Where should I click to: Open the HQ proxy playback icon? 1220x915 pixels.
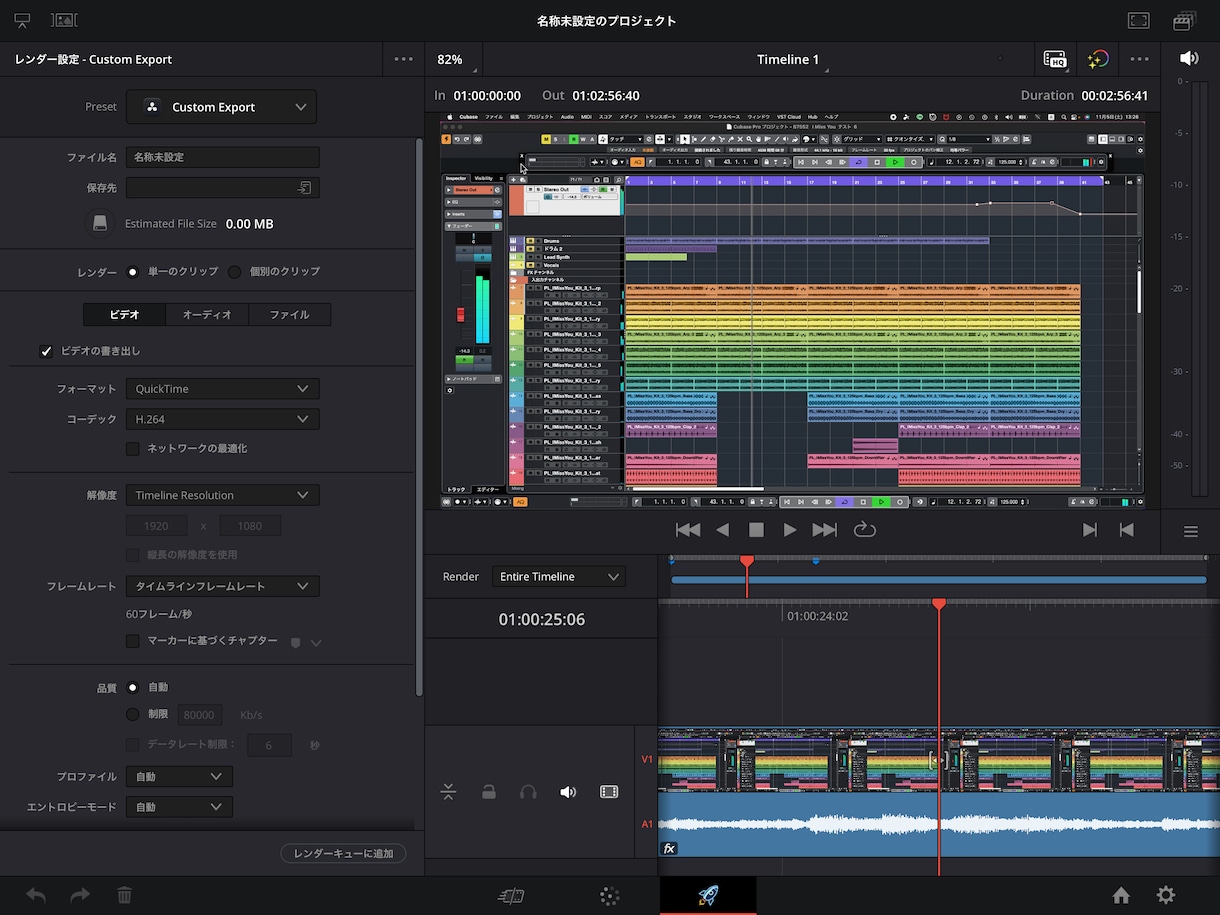pyautogui.click(x=1054, y=59)
